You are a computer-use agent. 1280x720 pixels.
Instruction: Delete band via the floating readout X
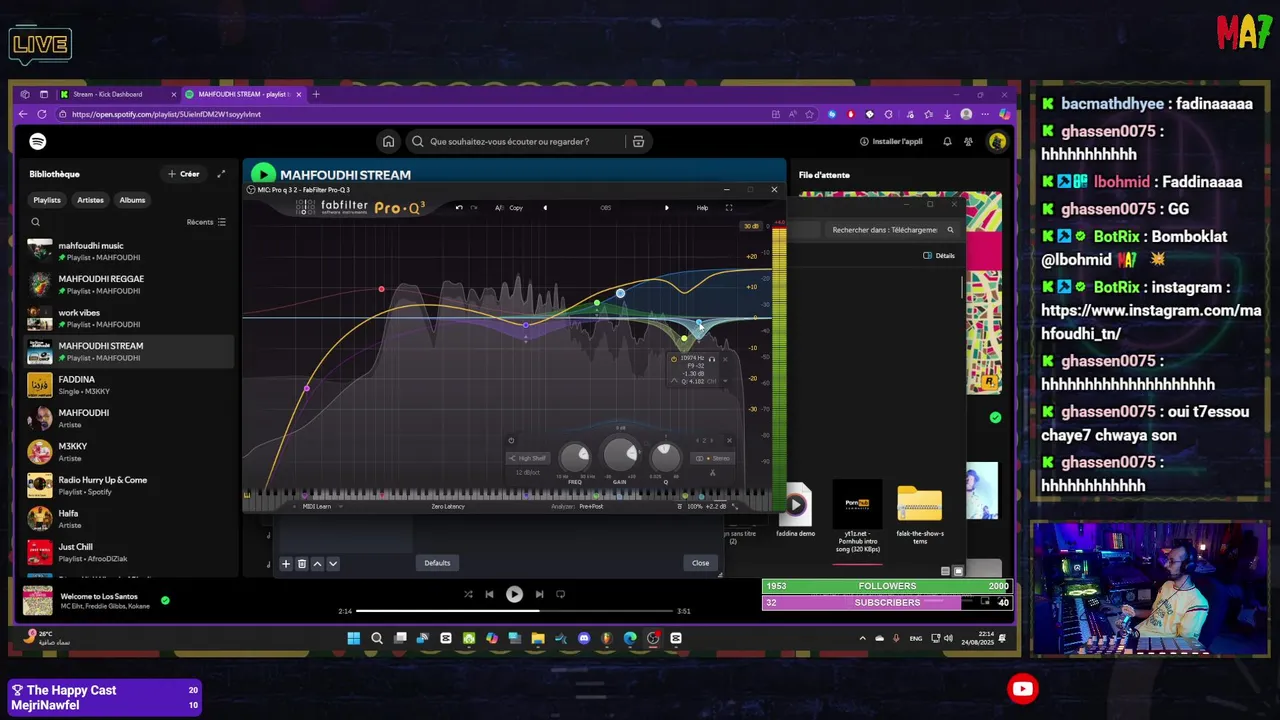[x=725, y=359]
